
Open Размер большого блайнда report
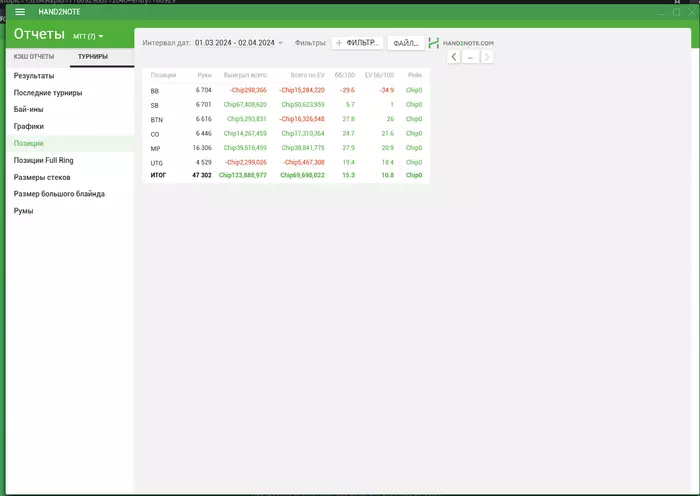click(59, 194)
